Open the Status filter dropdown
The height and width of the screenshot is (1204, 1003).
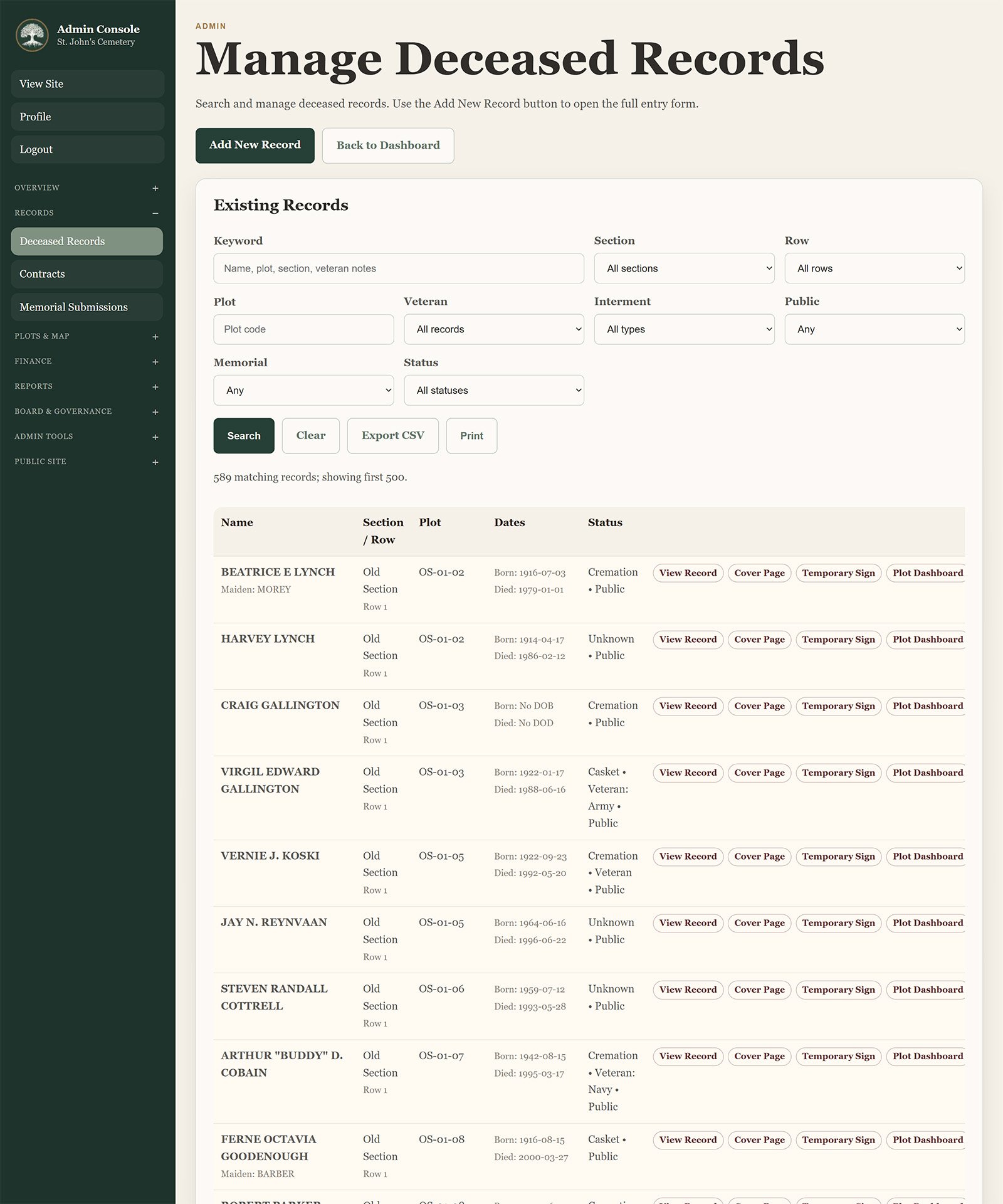tap(494, 390)
